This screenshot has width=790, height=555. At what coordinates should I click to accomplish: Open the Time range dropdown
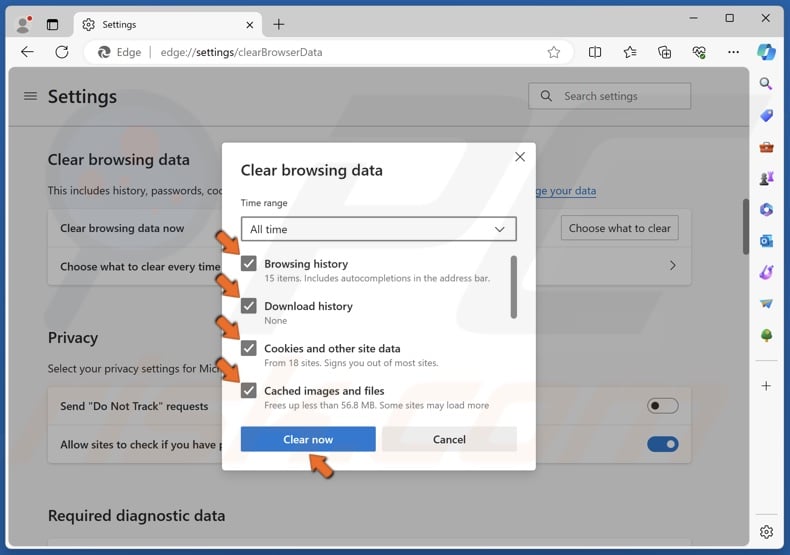[378, 229]
